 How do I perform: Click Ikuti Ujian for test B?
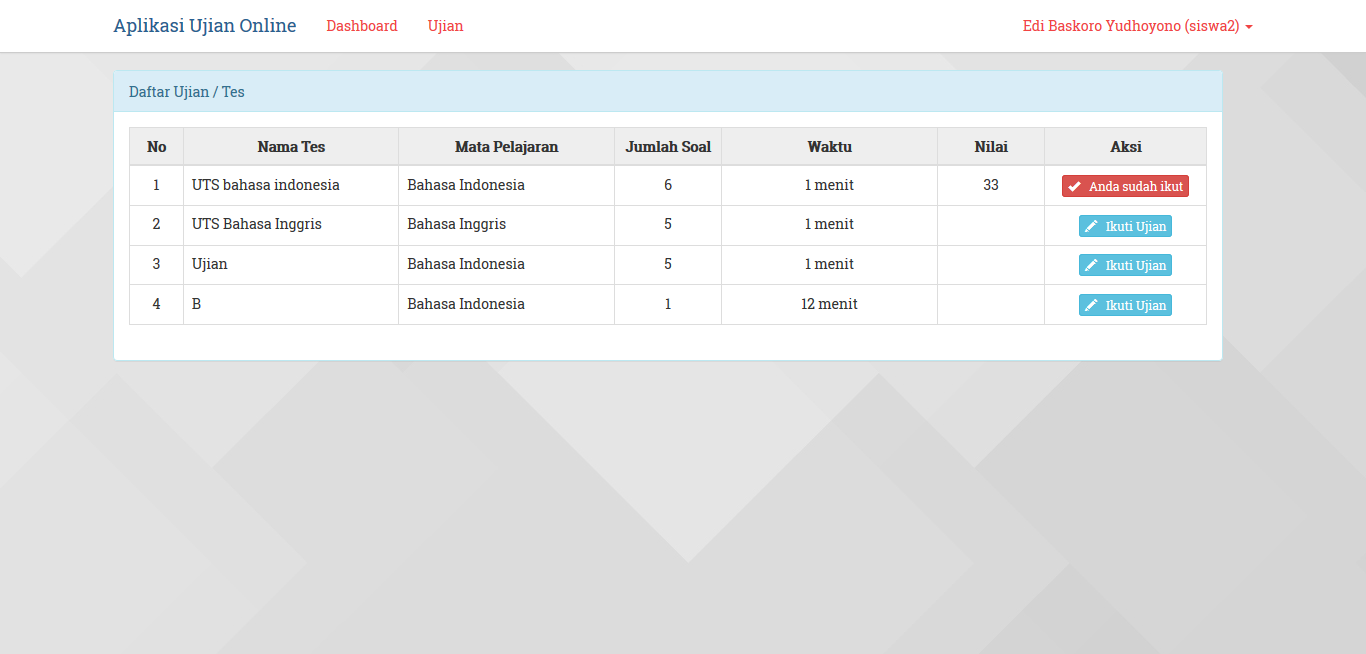click(1125, 305)
